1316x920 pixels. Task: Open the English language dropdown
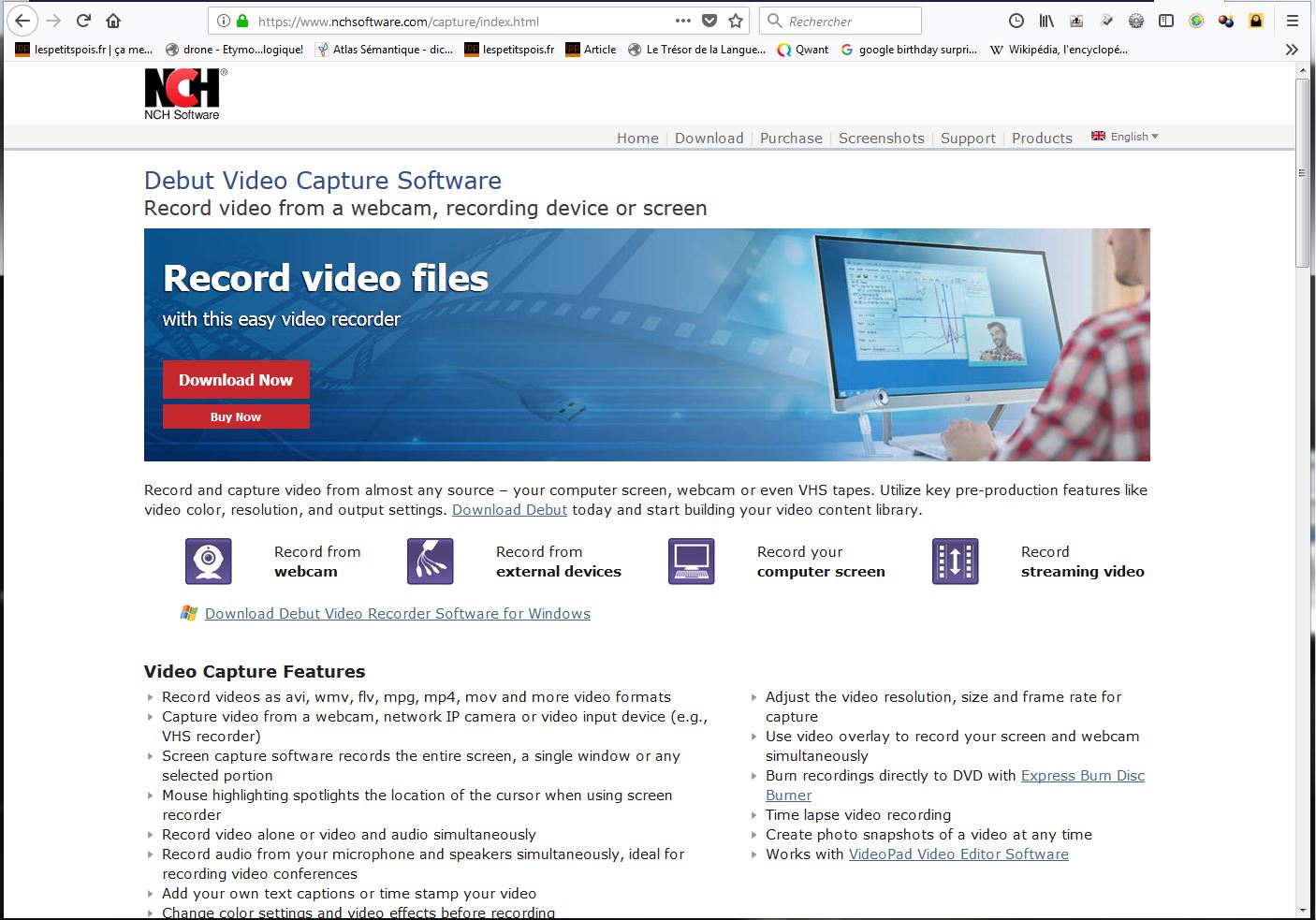coord(1126,137)
